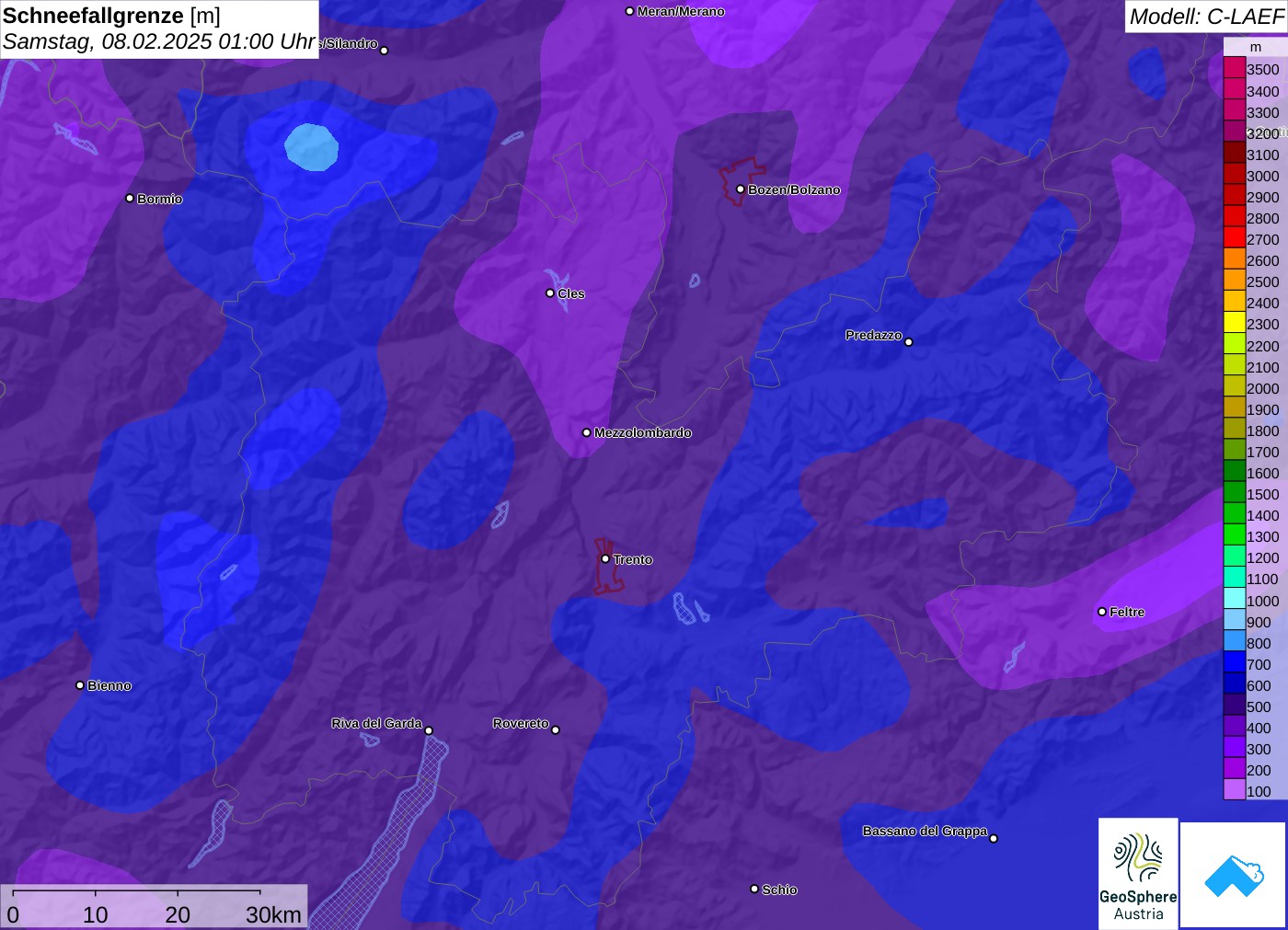Viewport: 1288px width, 930px height.
Task: Click the Bassano del Grappa label
Action: [x=925, y=831]
